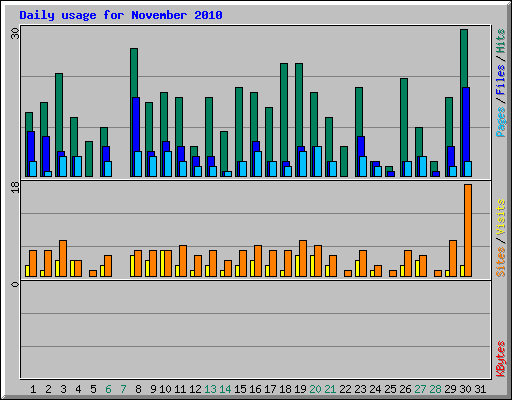This screenshot has width=512, height=400.
Task: Click green weekend day 6 label
Action: point(108,389)
